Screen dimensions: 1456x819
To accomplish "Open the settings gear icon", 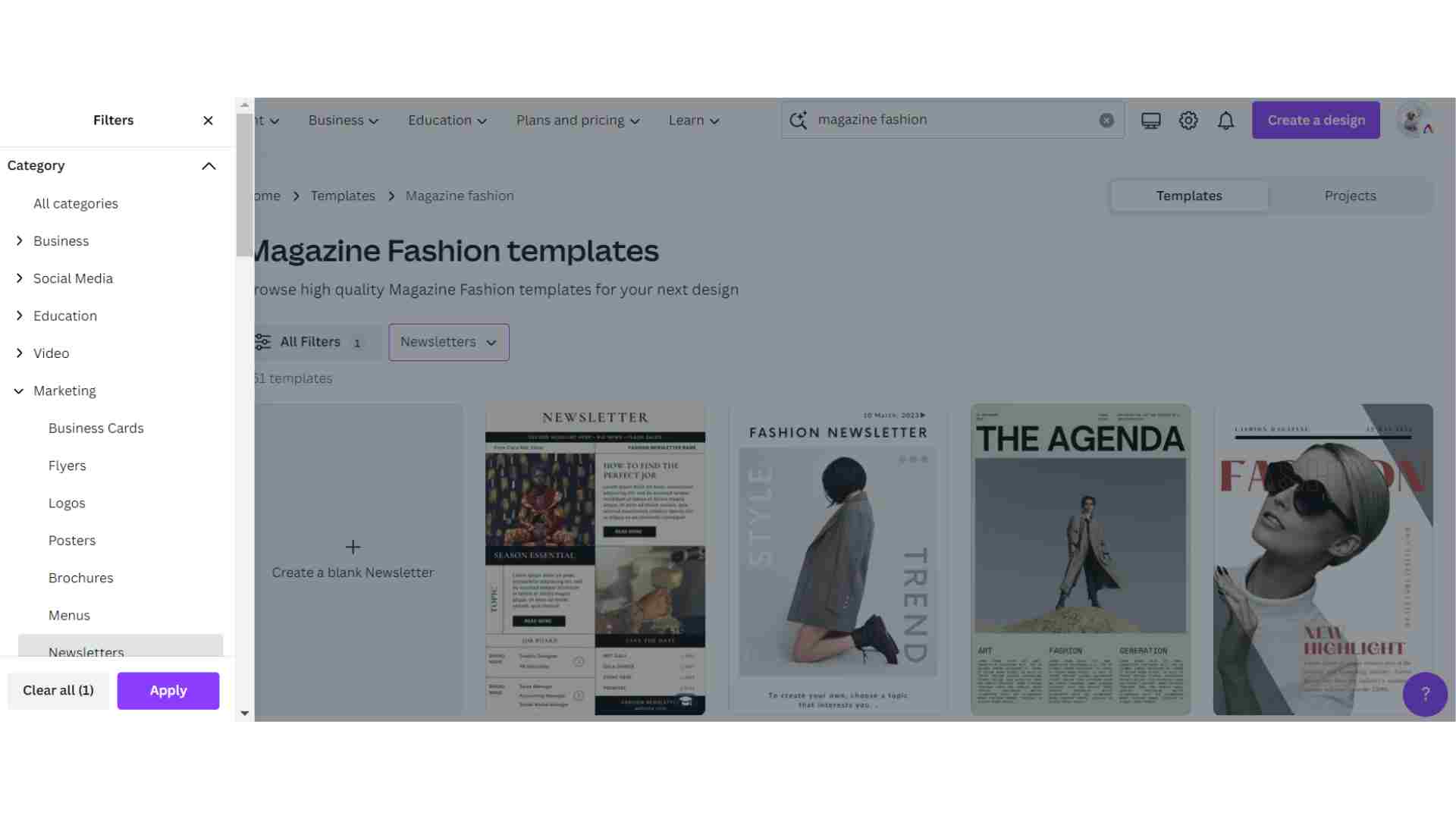I will click(x=1188, y=121).
